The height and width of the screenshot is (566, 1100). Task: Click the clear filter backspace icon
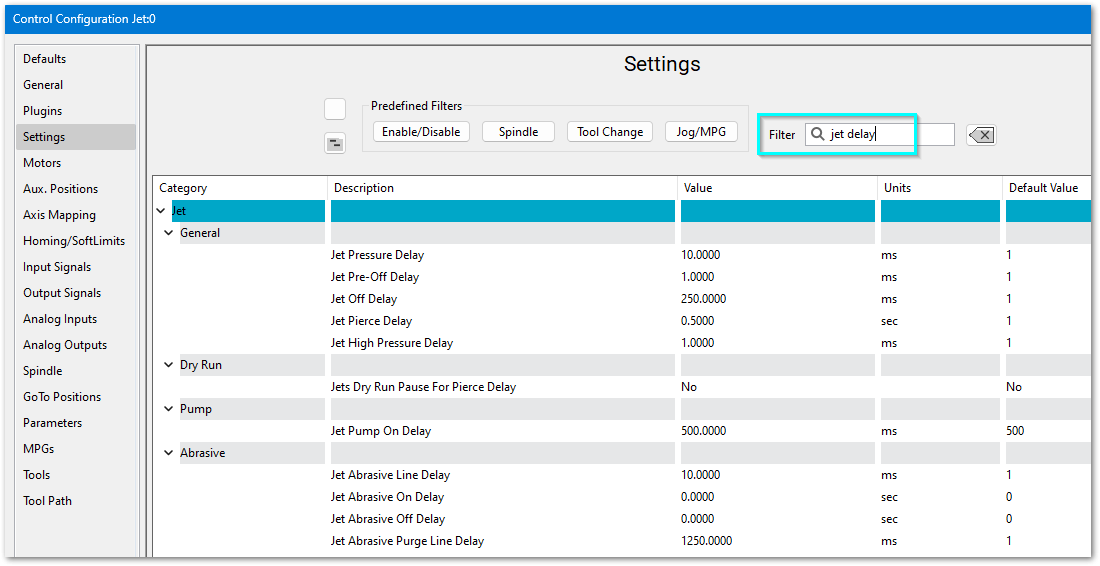(x=981, y=135)
